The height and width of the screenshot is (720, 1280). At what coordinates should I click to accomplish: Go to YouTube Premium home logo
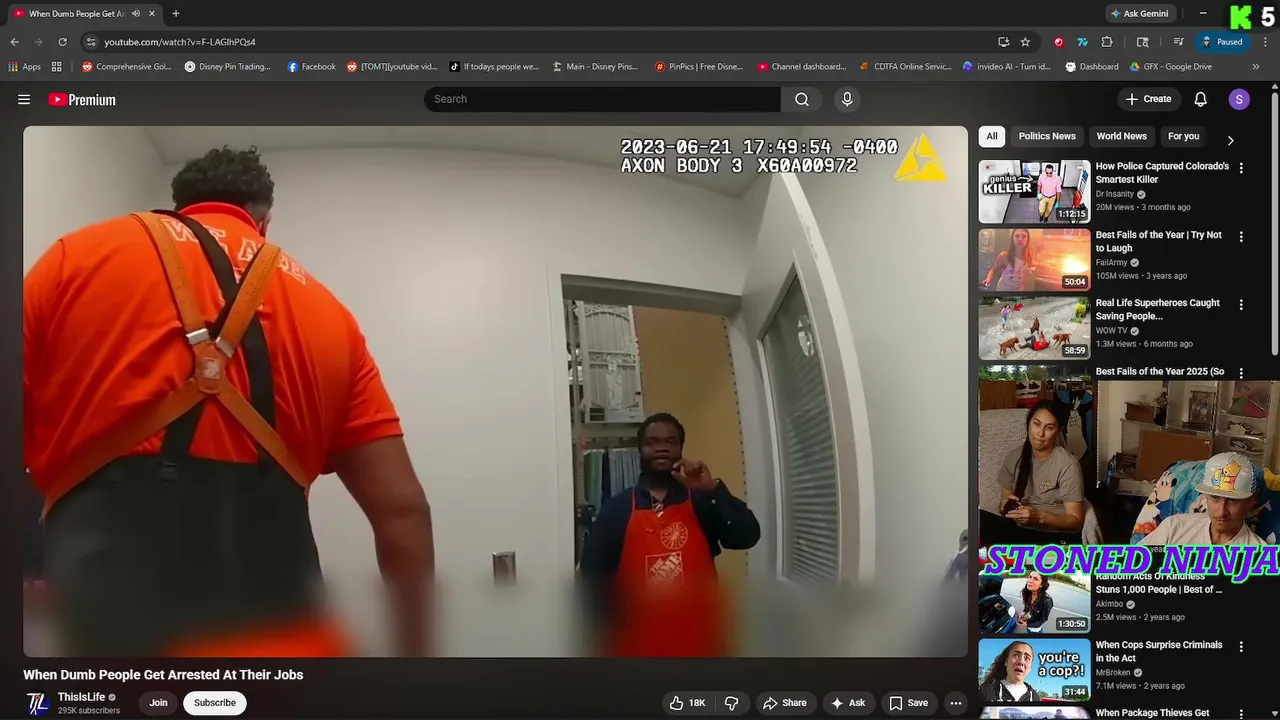click(82, 99)
